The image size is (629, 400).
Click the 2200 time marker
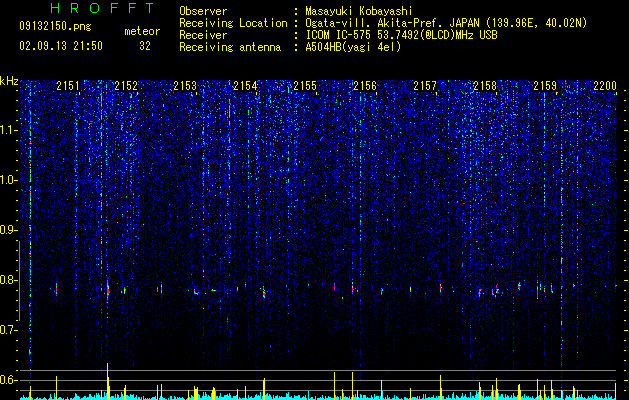point(605,86)
